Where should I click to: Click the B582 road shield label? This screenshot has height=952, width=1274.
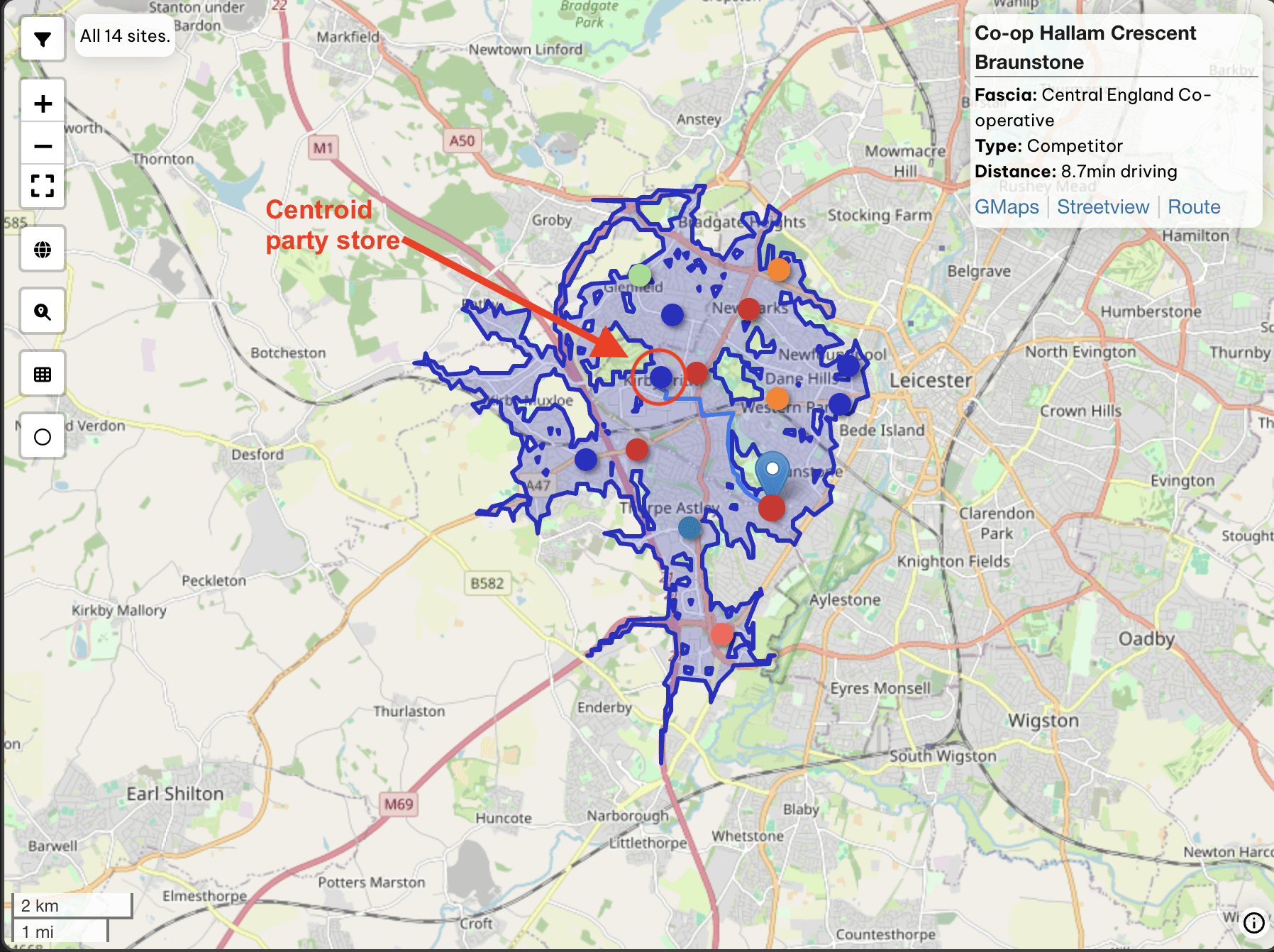point(487,583)
